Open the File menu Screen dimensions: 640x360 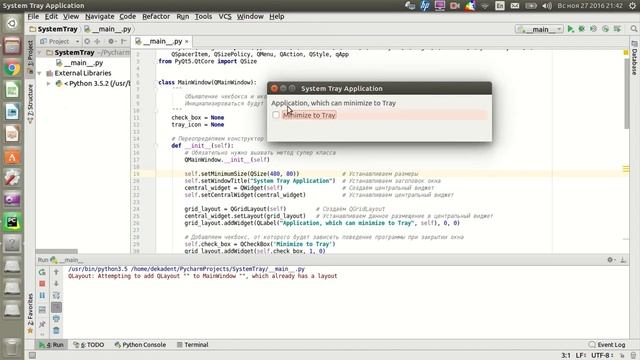(x=33, y=16)
